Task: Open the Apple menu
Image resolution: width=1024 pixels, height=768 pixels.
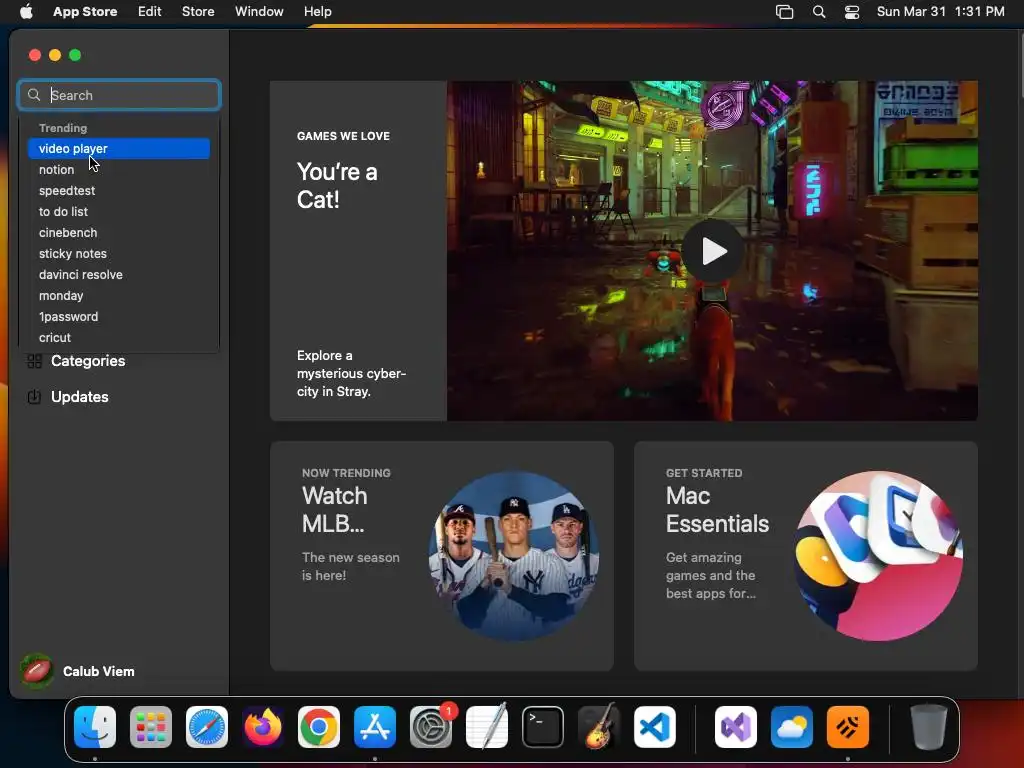Action: [26, 12]
